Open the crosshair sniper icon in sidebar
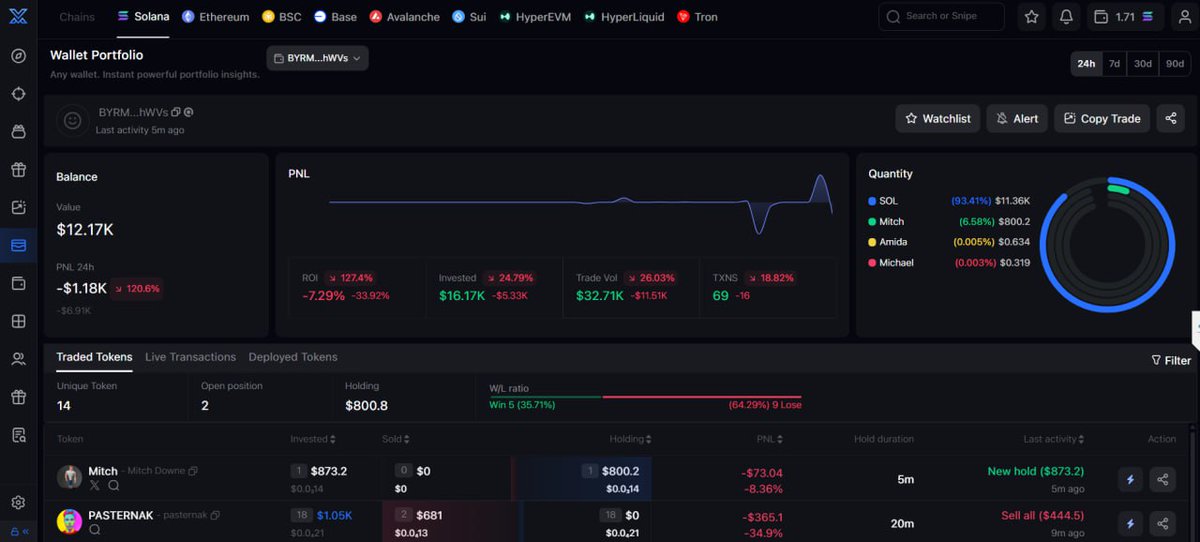The width and height of the screenshot is (1200, 542). point(18,93)
